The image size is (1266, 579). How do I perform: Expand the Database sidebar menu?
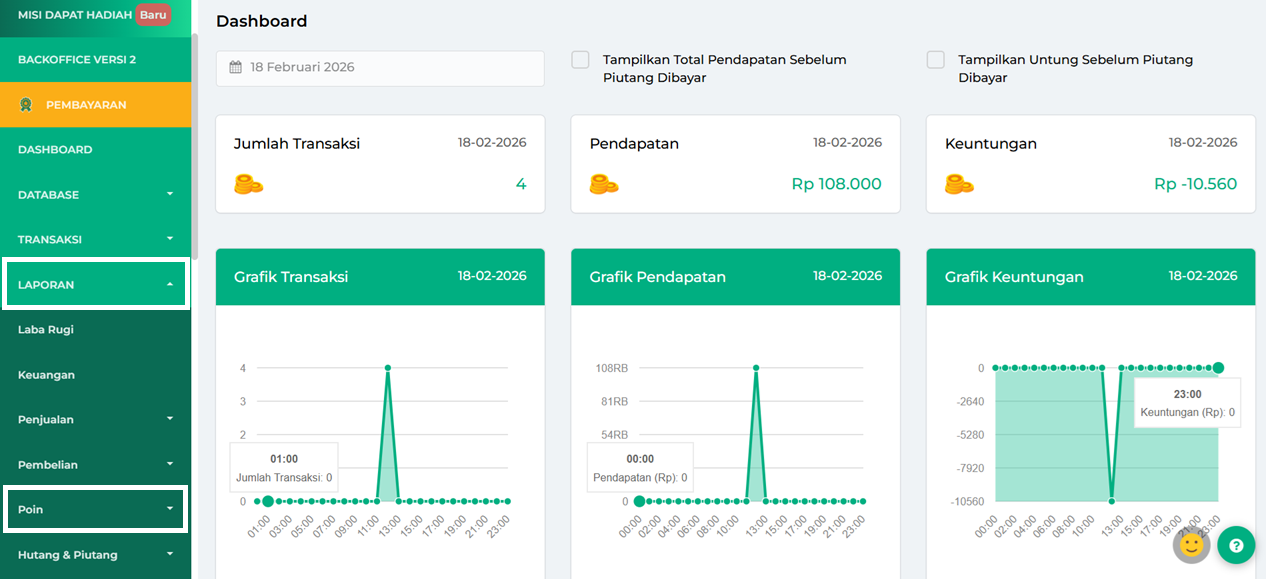[x=95, y=195]
